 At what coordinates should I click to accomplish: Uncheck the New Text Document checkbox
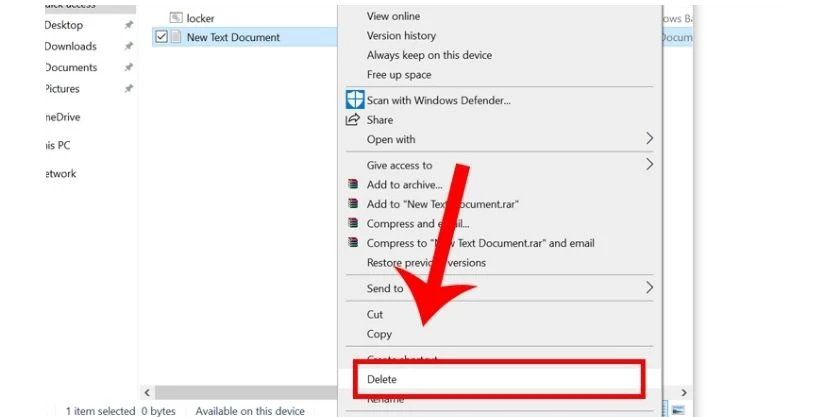coord(161,37)
